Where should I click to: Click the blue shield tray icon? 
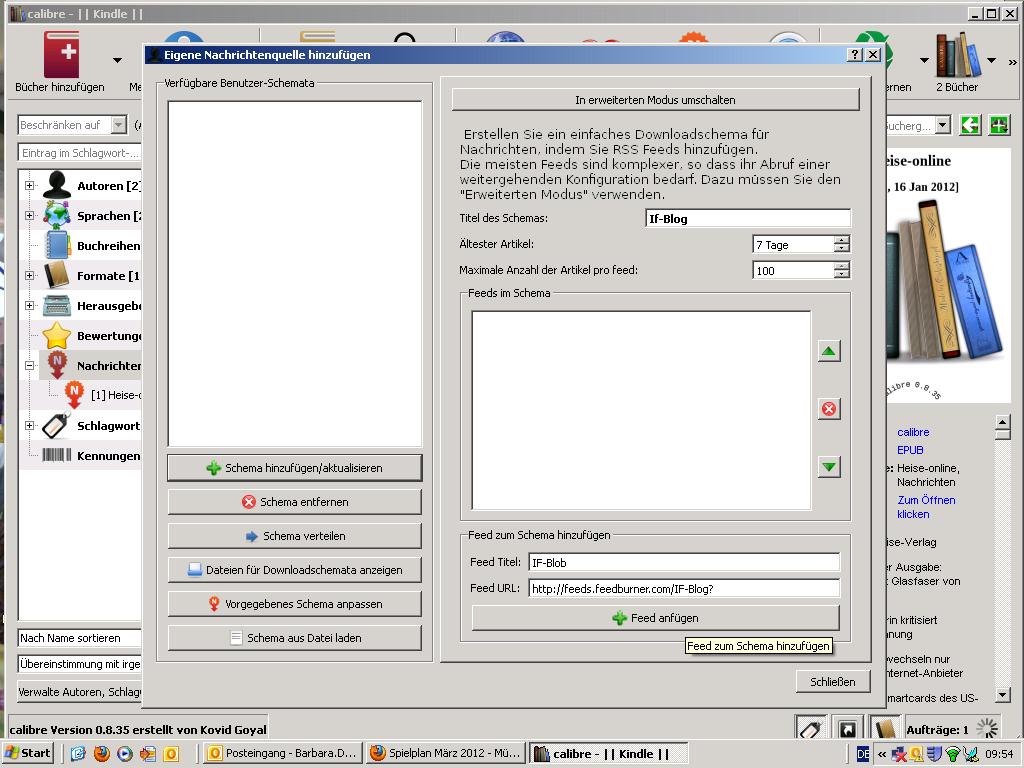click(x=935, y=754)
